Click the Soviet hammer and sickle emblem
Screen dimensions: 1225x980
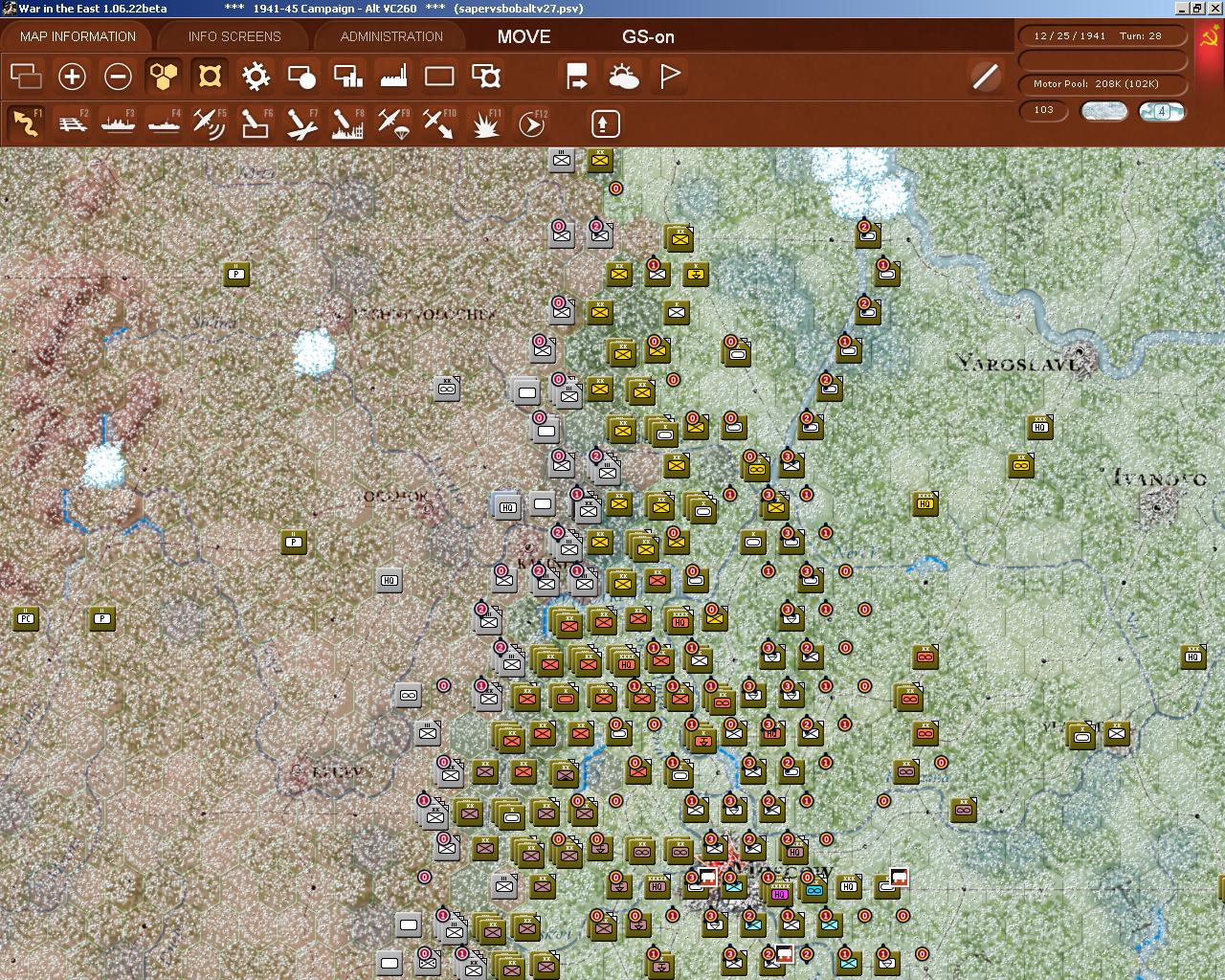(x=1210, y=38)
